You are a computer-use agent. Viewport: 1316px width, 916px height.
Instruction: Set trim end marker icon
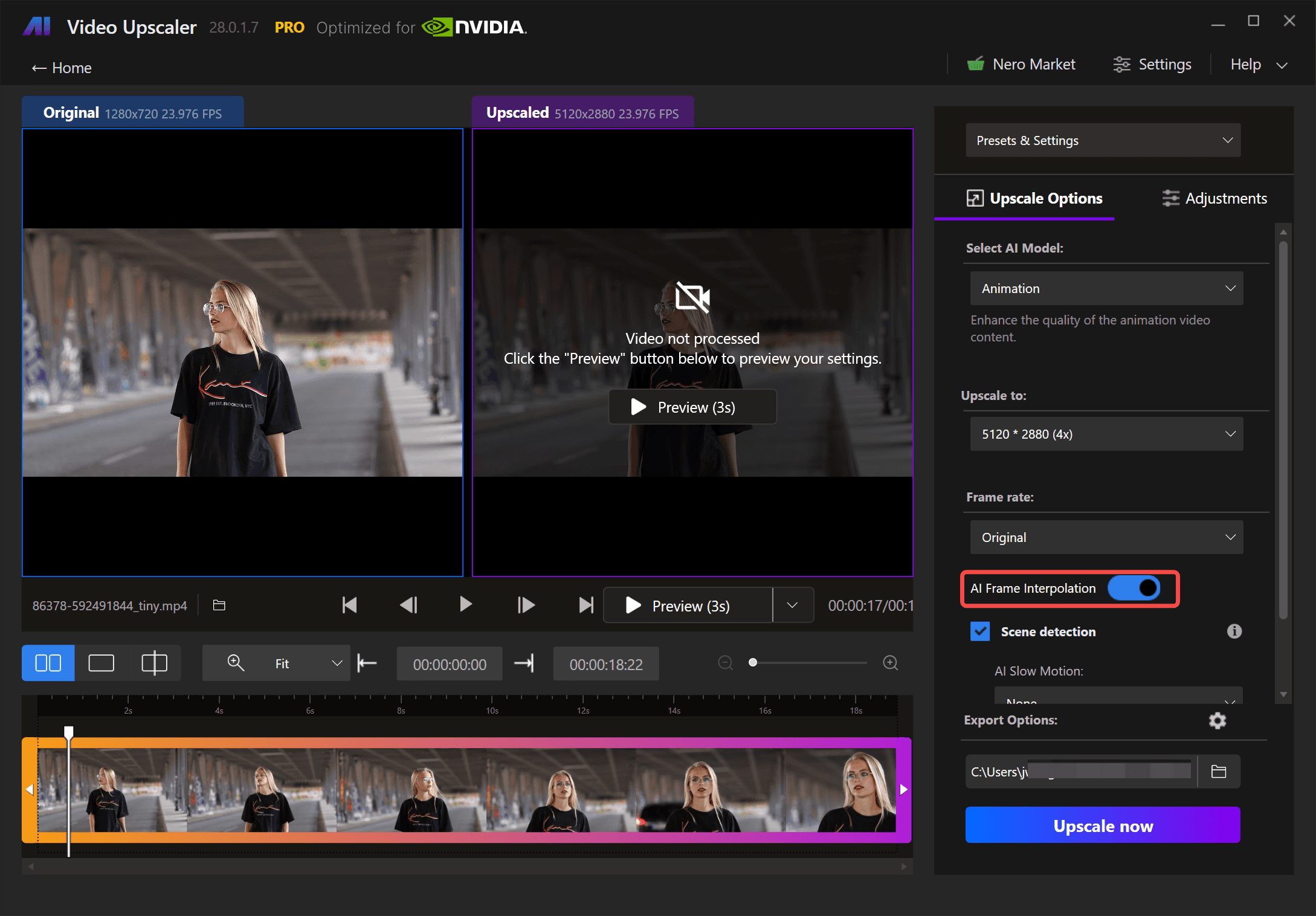pyautogui.click(x=524, y=663)
